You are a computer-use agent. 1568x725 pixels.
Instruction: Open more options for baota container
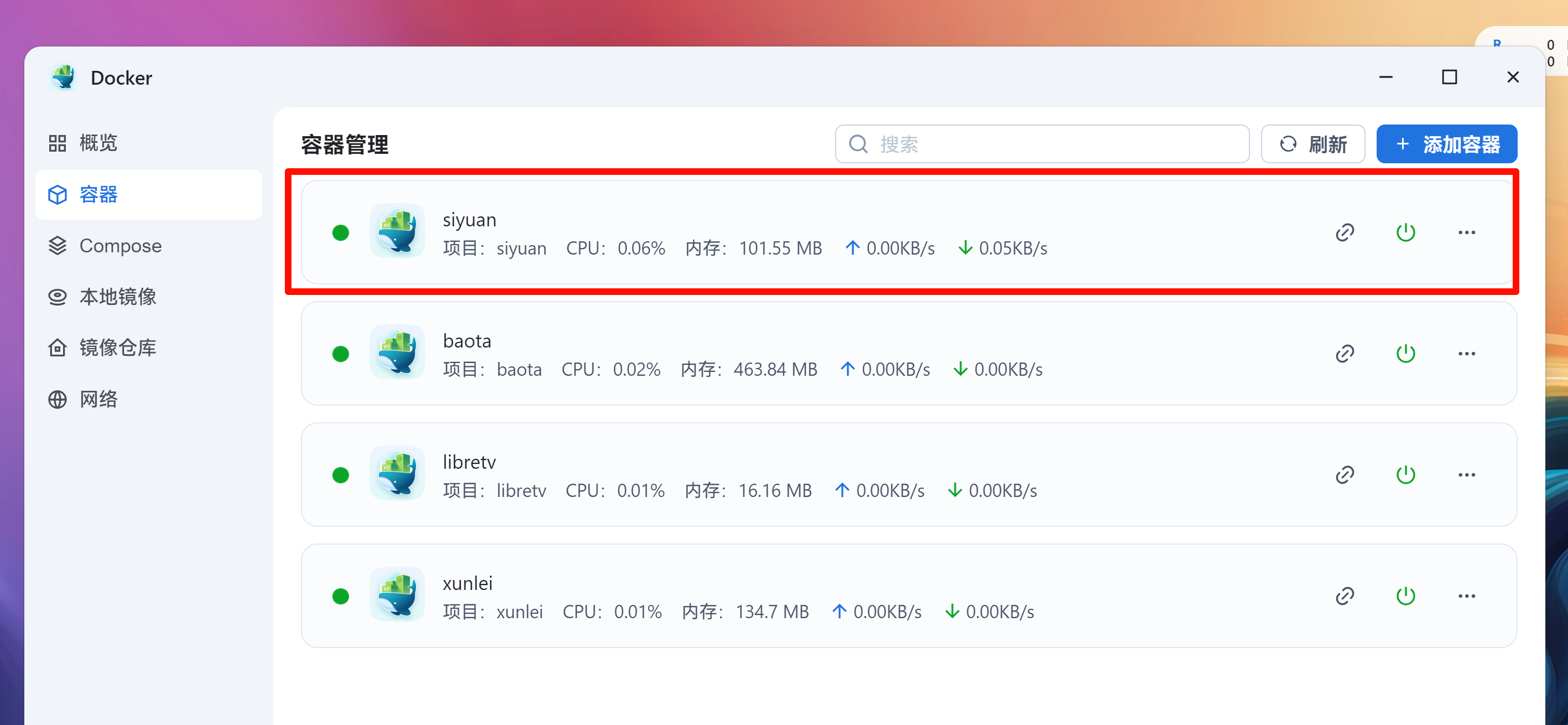coord(1466,353)
